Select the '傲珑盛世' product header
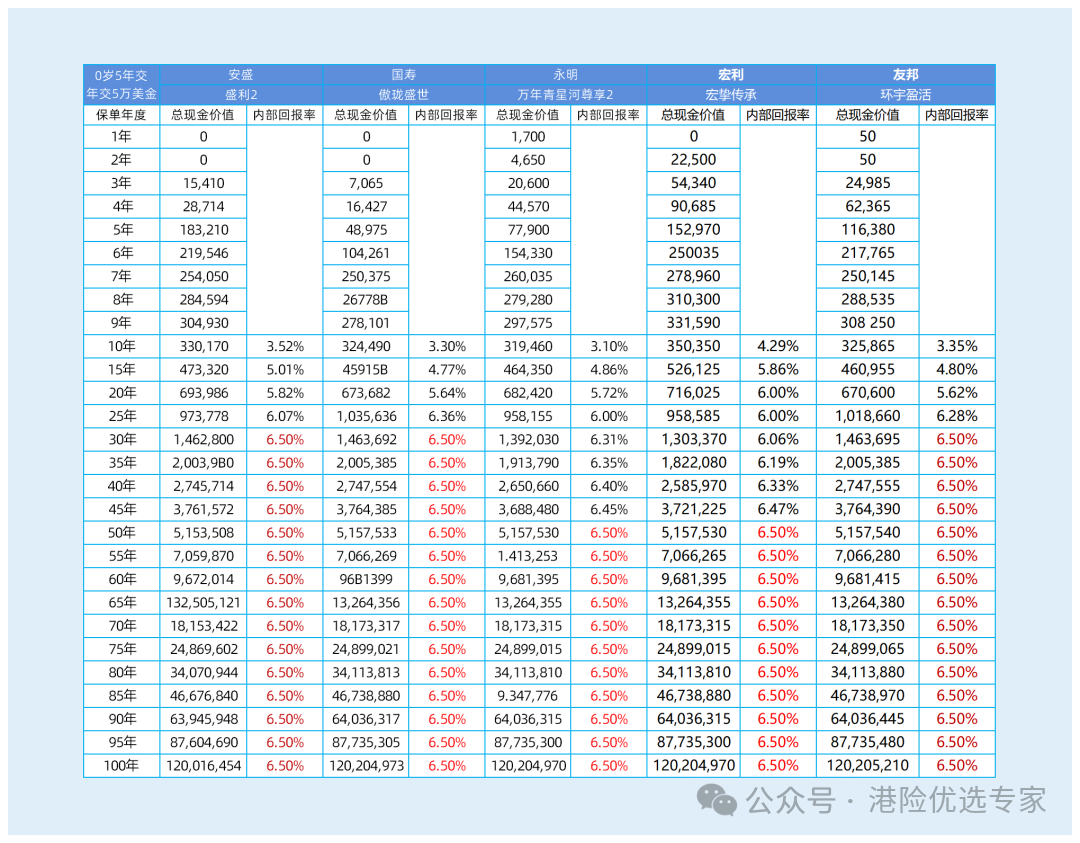 404,94
